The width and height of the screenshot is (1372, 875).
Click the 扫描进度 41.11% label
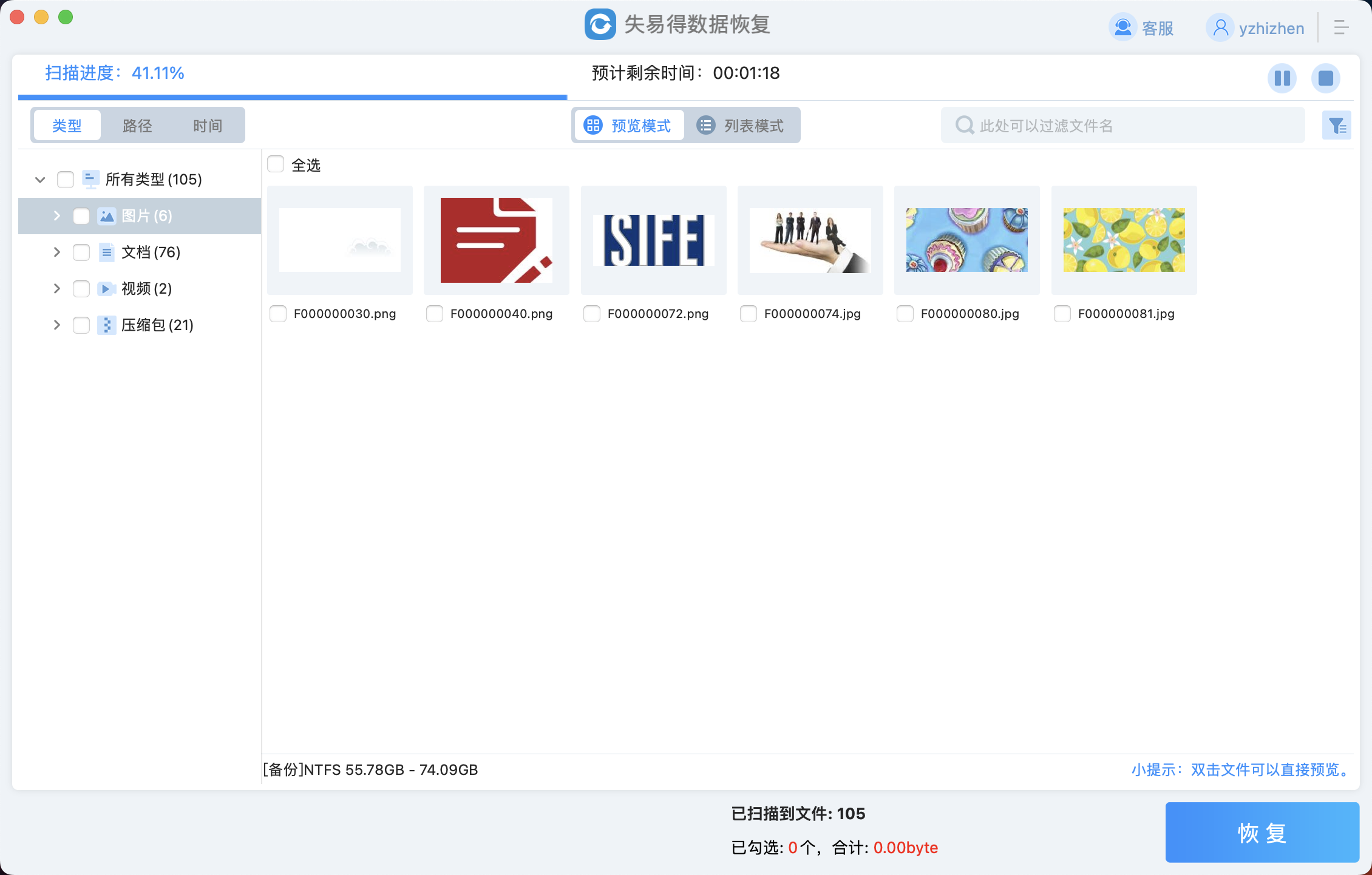point(115,73)
